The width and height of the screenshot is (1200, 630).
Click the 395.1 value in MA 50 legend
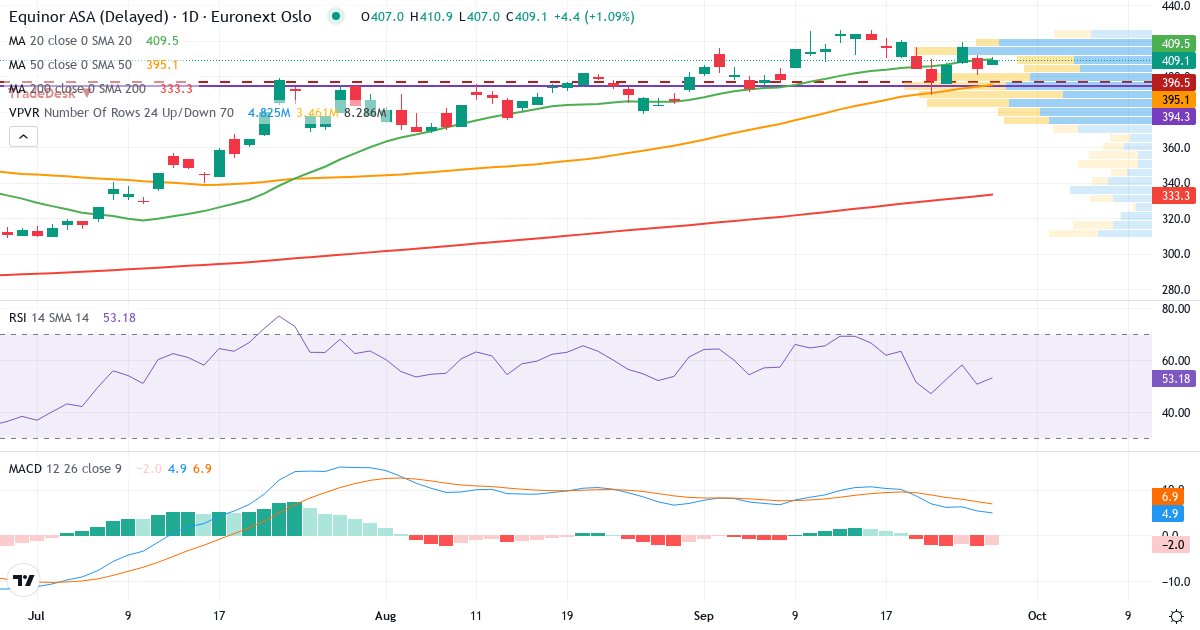[x=162, y=65]
